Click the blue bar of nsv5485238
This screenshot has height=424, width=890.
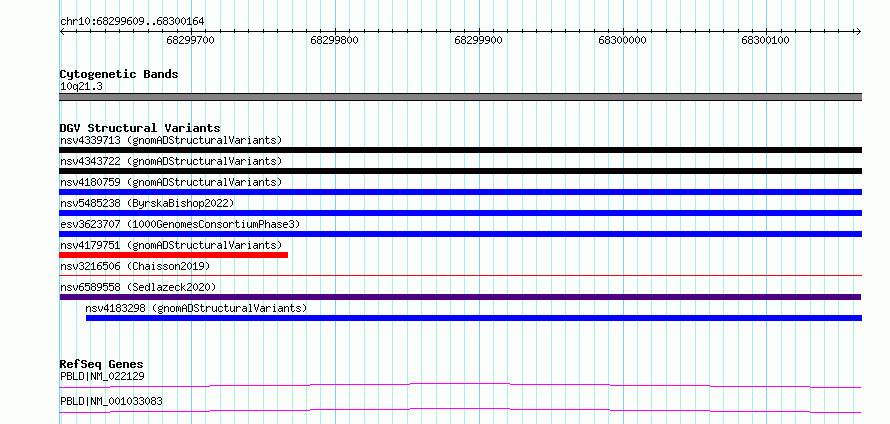[461, 213]
